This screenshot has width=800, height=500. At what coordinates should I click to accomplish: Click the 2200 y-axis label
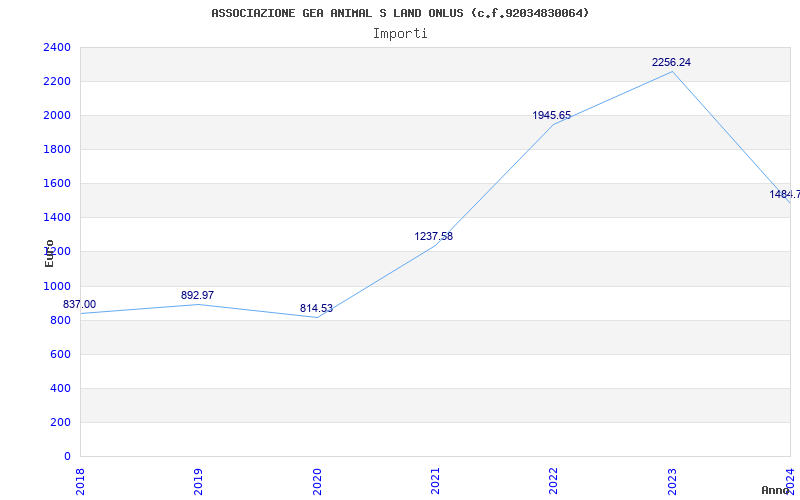[57, 82]
